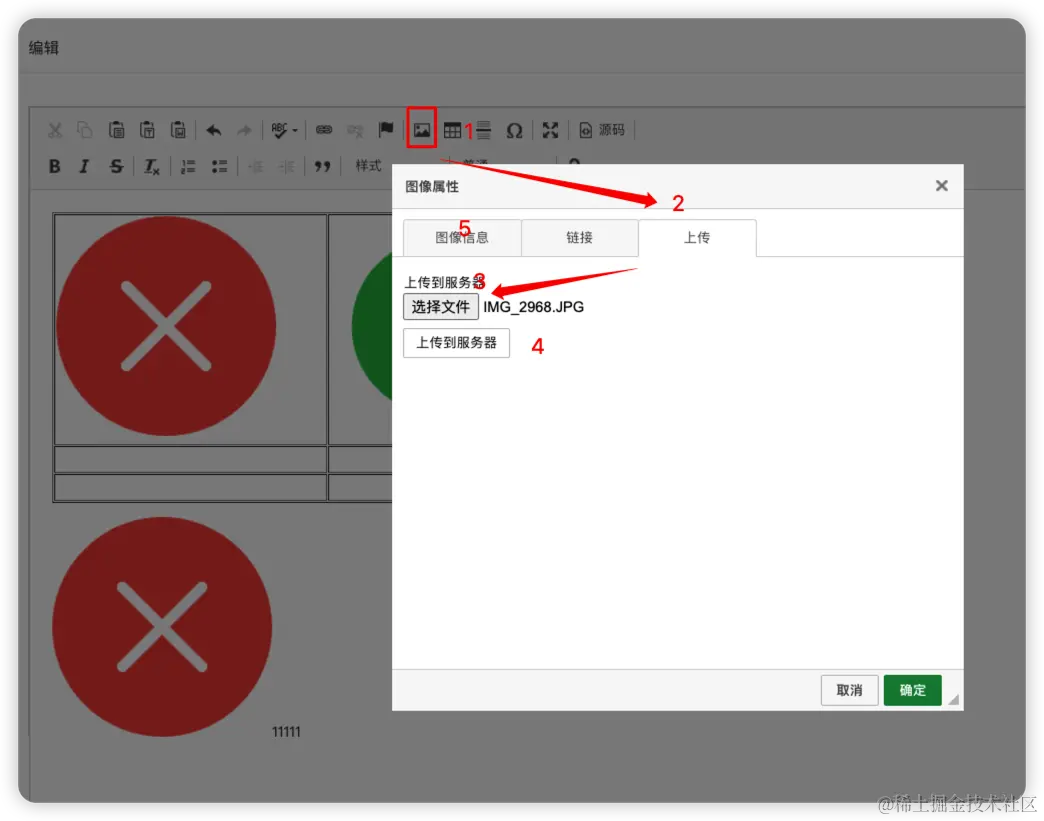1044x821 pixels.
Task: Click the Remove format Tx icon
Action: pos(152,166)
